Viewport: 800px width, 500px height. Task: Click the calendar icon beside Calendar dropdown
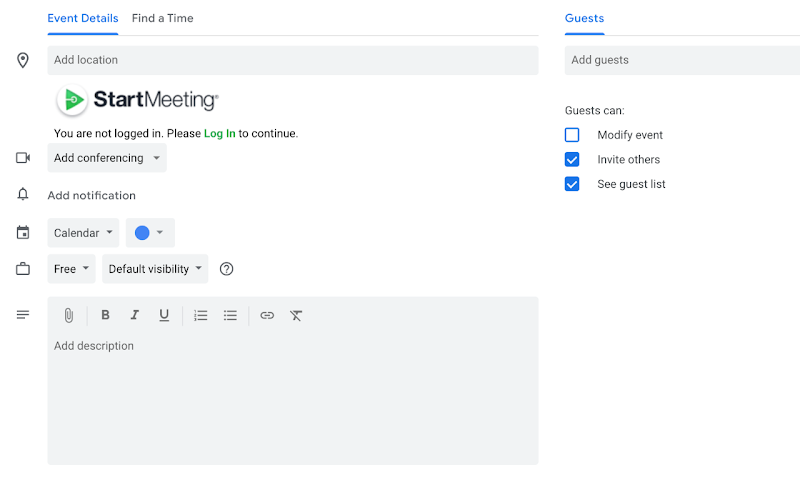(x=23, y=233)
